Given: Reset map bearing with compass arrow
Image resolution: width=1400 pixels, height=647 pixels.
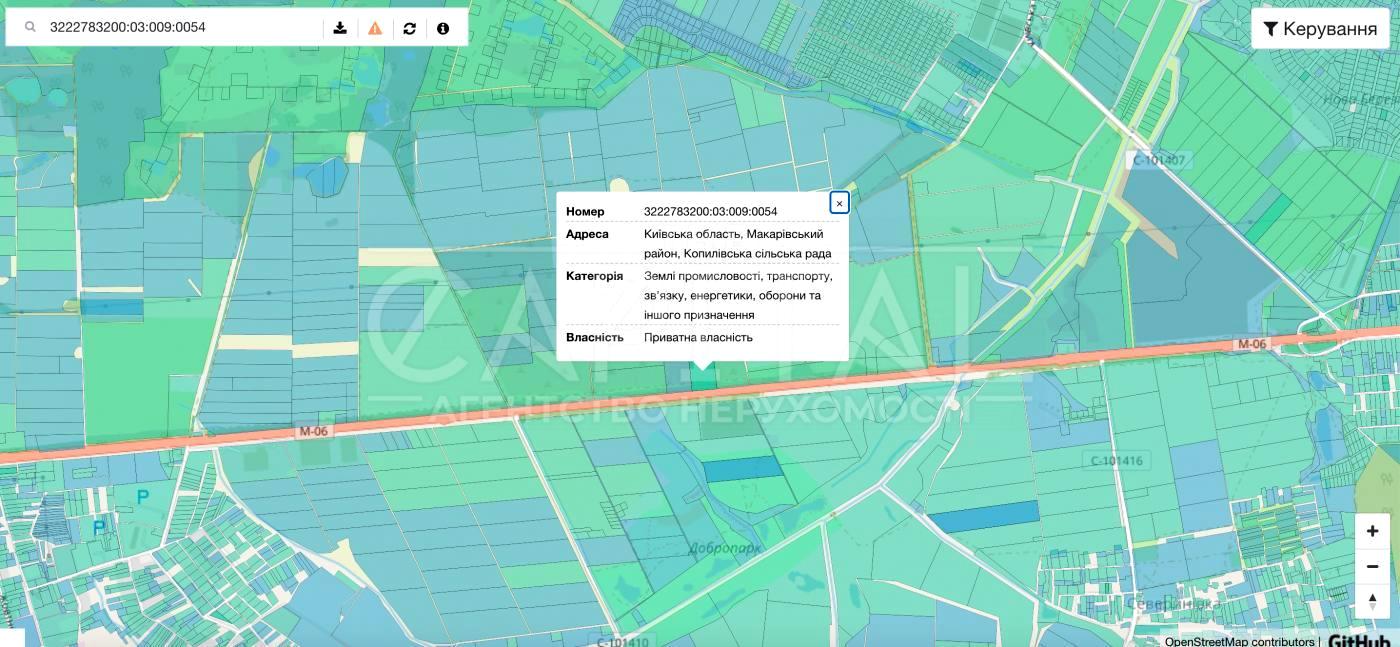Looking at the screenshot, I should [x=1372, y=601].
